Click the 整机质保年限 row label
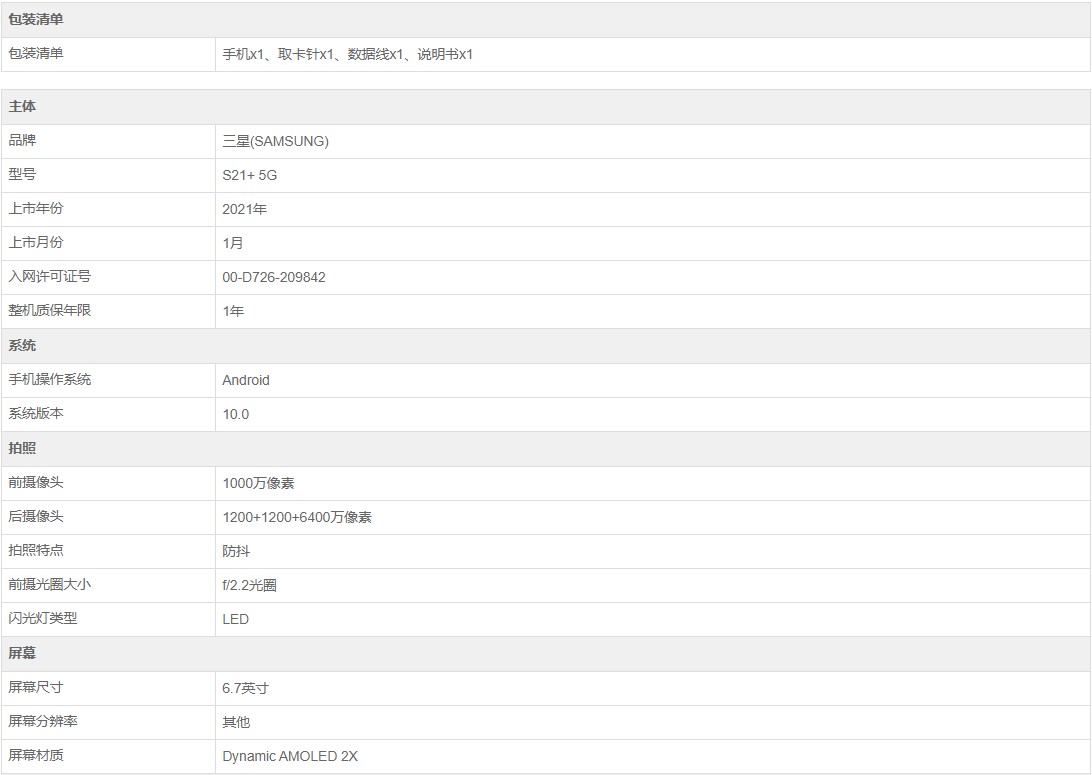Viewport: 1092px width, 775px height. [x=50, y=310]
